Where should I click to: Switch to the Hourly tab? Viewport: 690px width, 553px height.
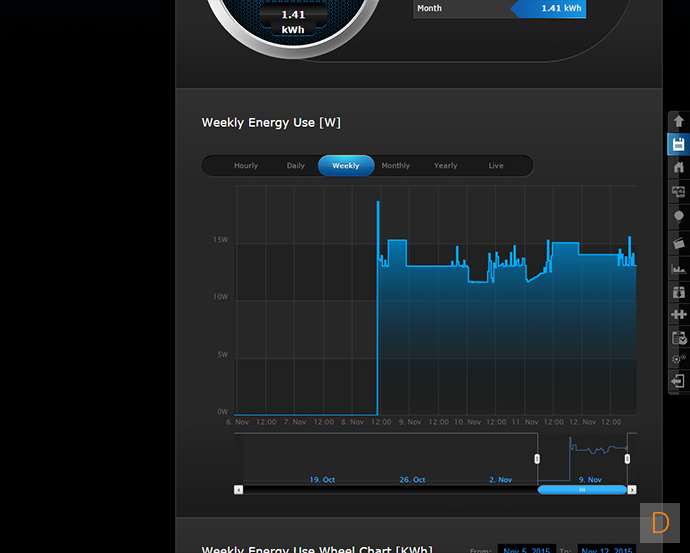(246, 166)
